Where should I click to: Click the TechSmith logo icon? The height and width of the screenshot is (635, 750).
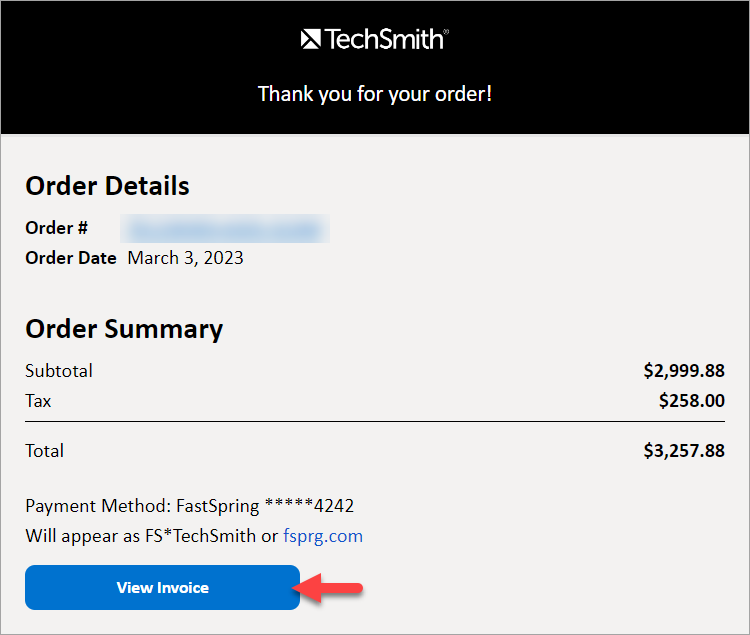coord(310,39)
